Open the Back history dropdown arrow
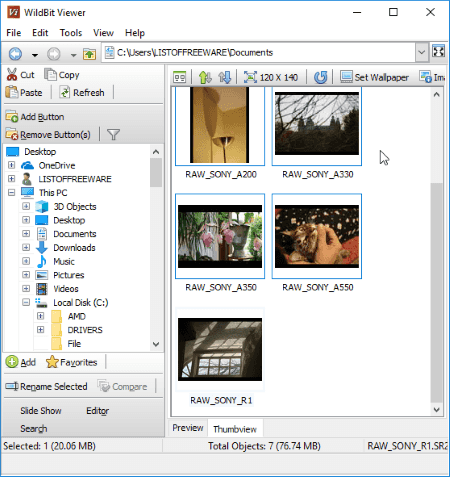This screenshot has width=450, height=477. [35, 54]
